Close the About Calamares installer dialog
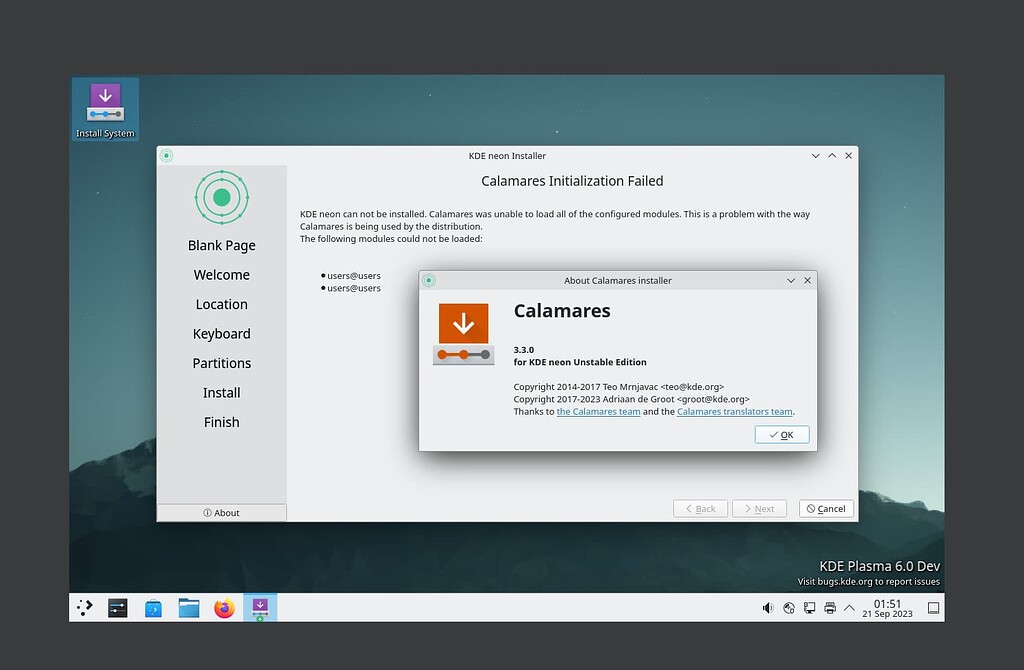 [808, 280]
